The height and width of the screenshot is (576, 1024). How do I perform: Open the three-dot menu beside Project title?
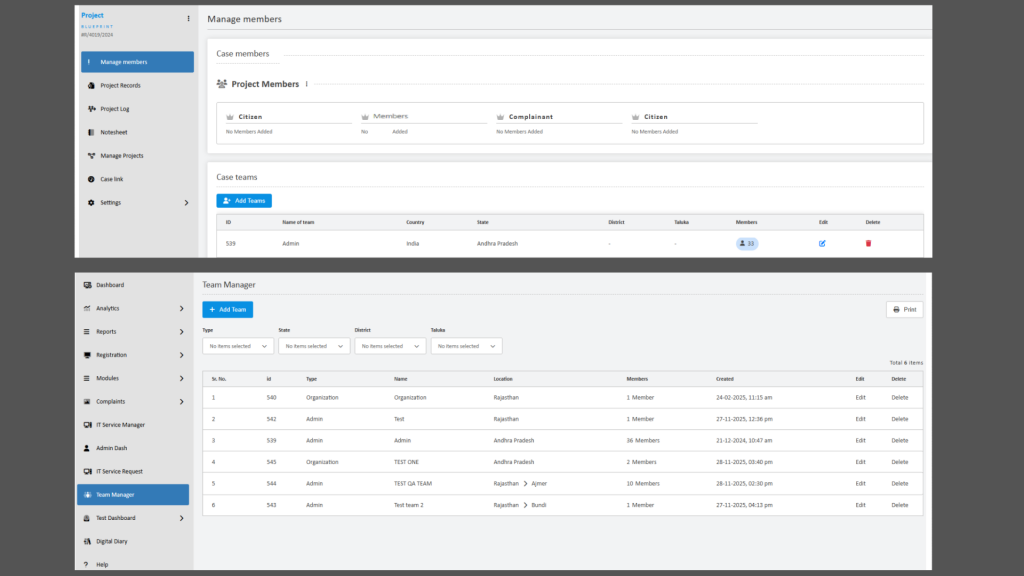coord(188,18)
